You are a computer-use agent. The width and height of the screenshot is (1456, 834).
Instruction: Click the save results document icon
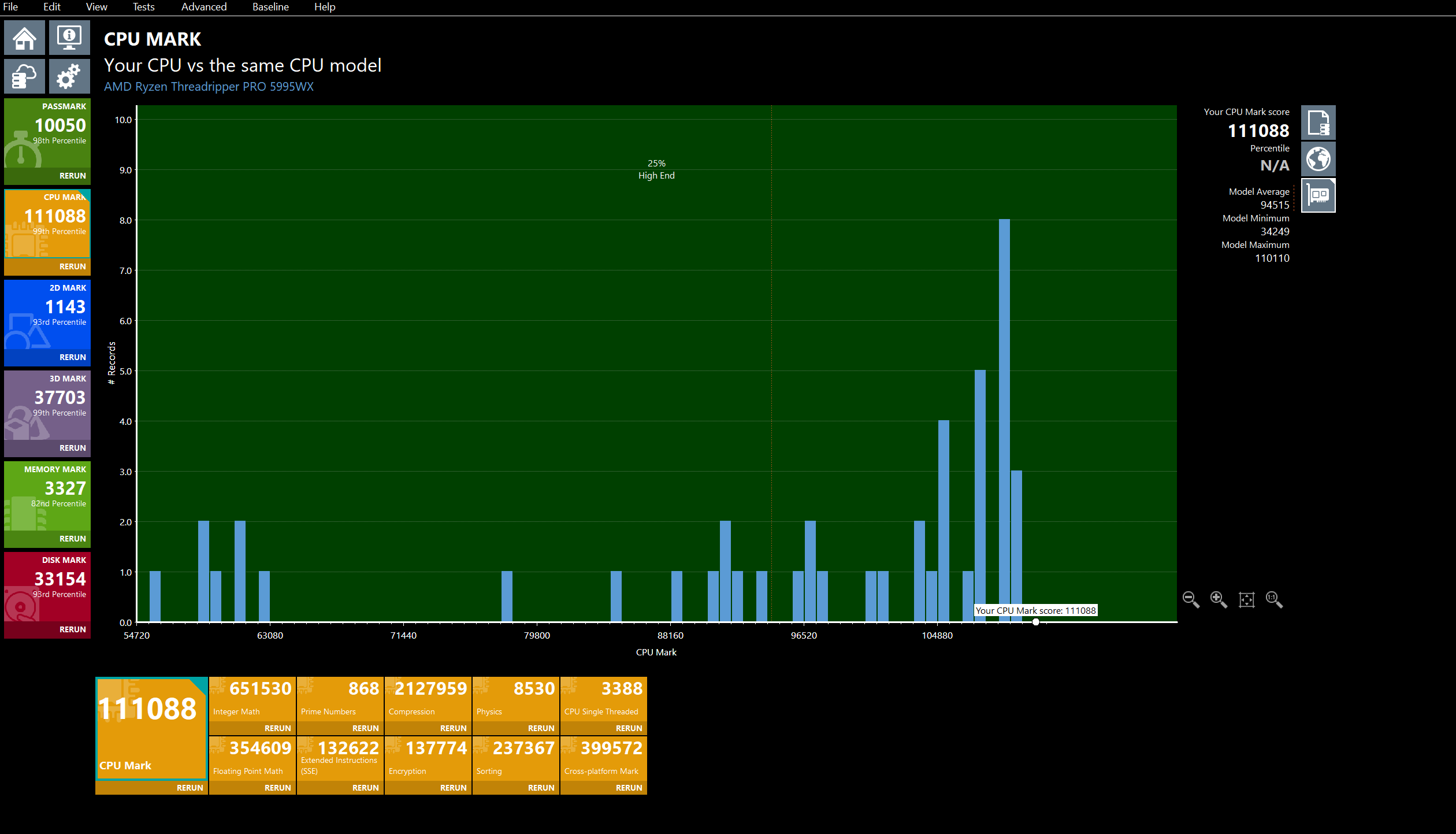coord(1318,123)
